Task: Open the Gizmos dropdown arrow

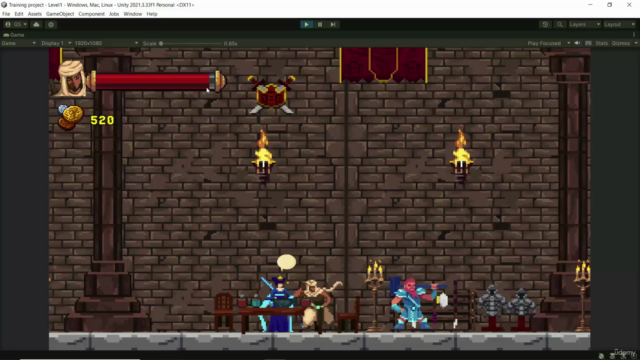Action: click(x=636, y=43)
